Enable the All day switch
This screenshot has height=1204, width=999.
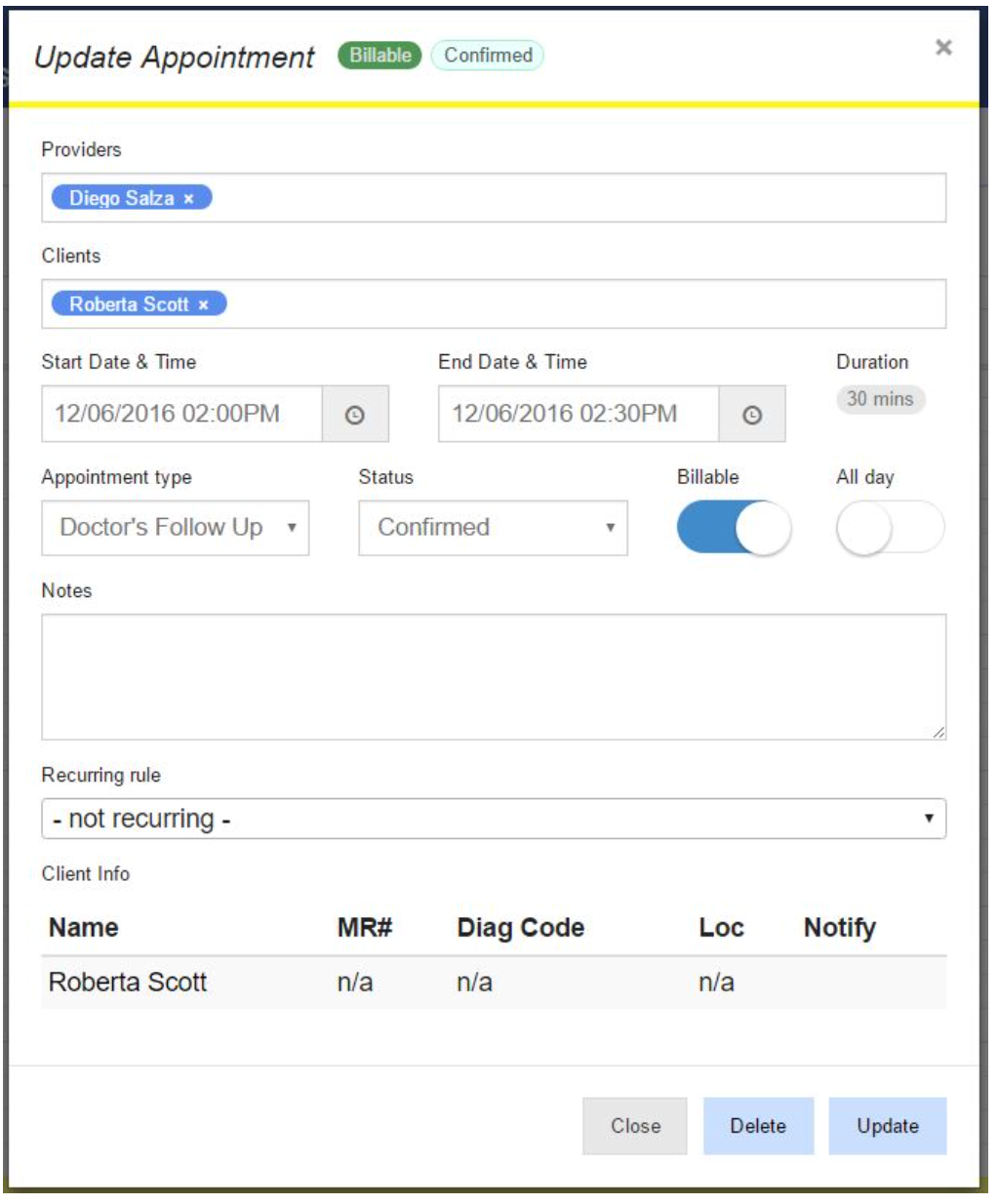click(x=890, y=528)
